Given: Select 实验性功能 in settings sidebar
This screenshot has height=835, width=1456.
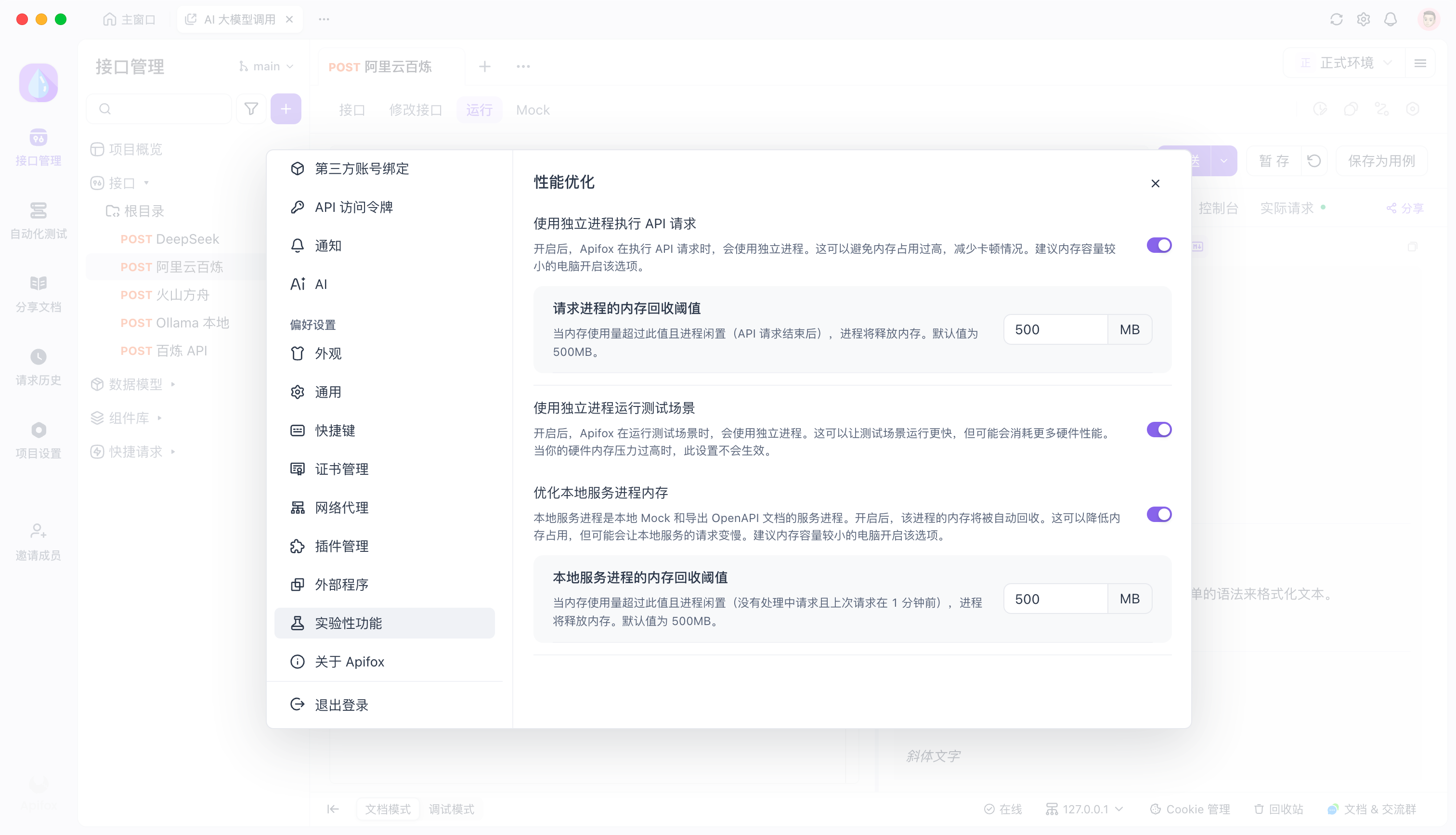Looking at the screenshot, I should (x=384, y=623).
